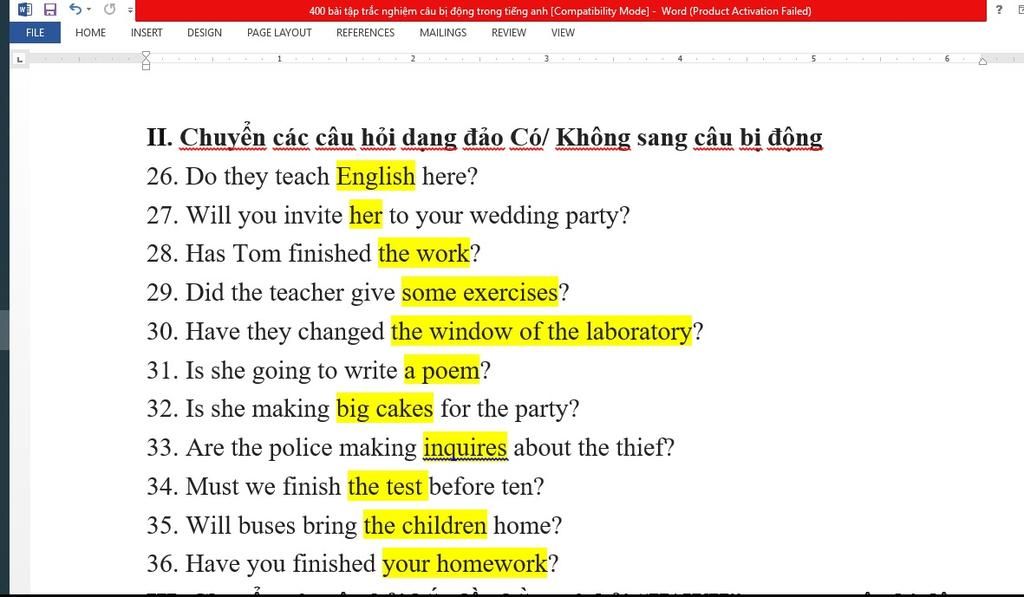Switch to the DESIGN ribbon tab
The width and height of the screenshot is (1024, 597).
(x=204, y=33)
